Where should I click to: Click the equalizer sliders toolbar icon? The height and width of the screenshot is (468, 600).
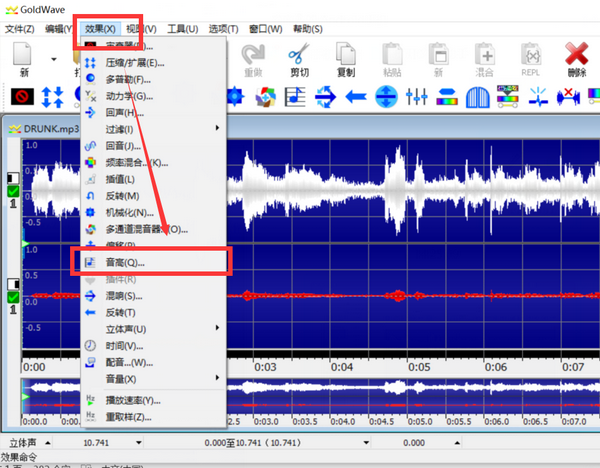coord(416,97)
